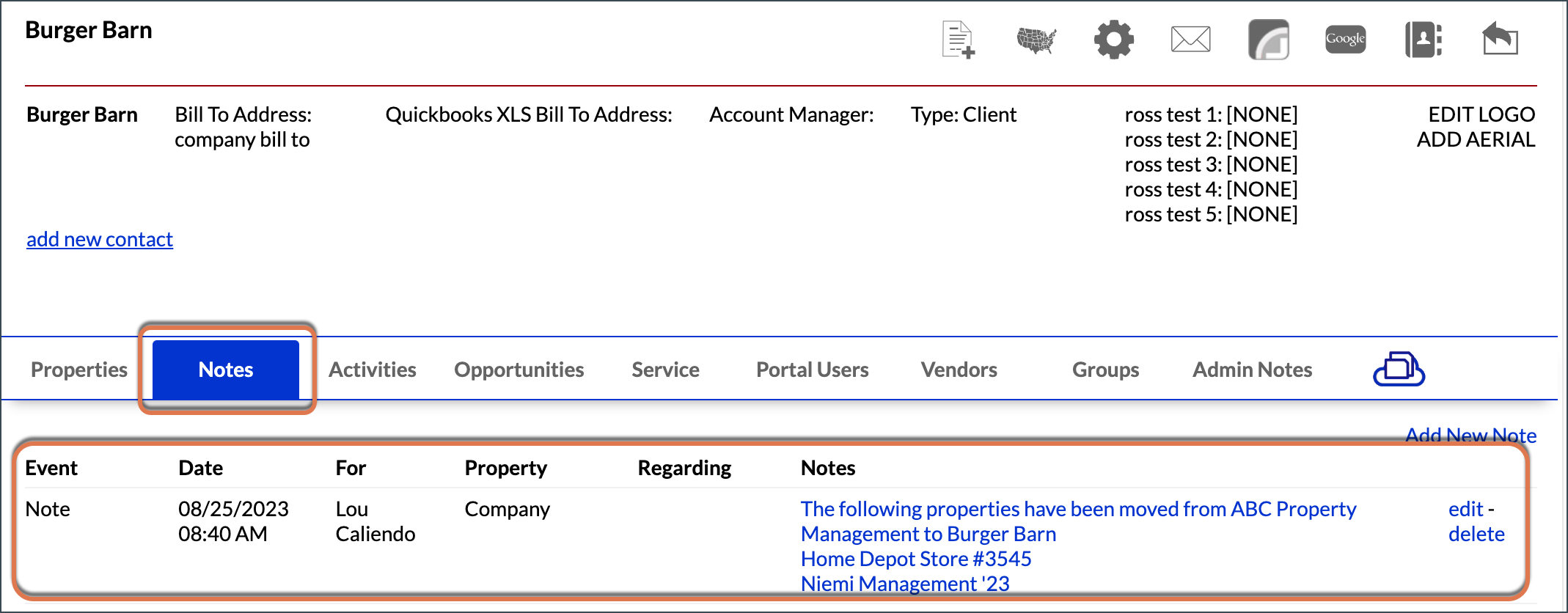Viewport: 1568px width, 613px height.
Task: Click the Type: Client text
Action: click(964, 114)
